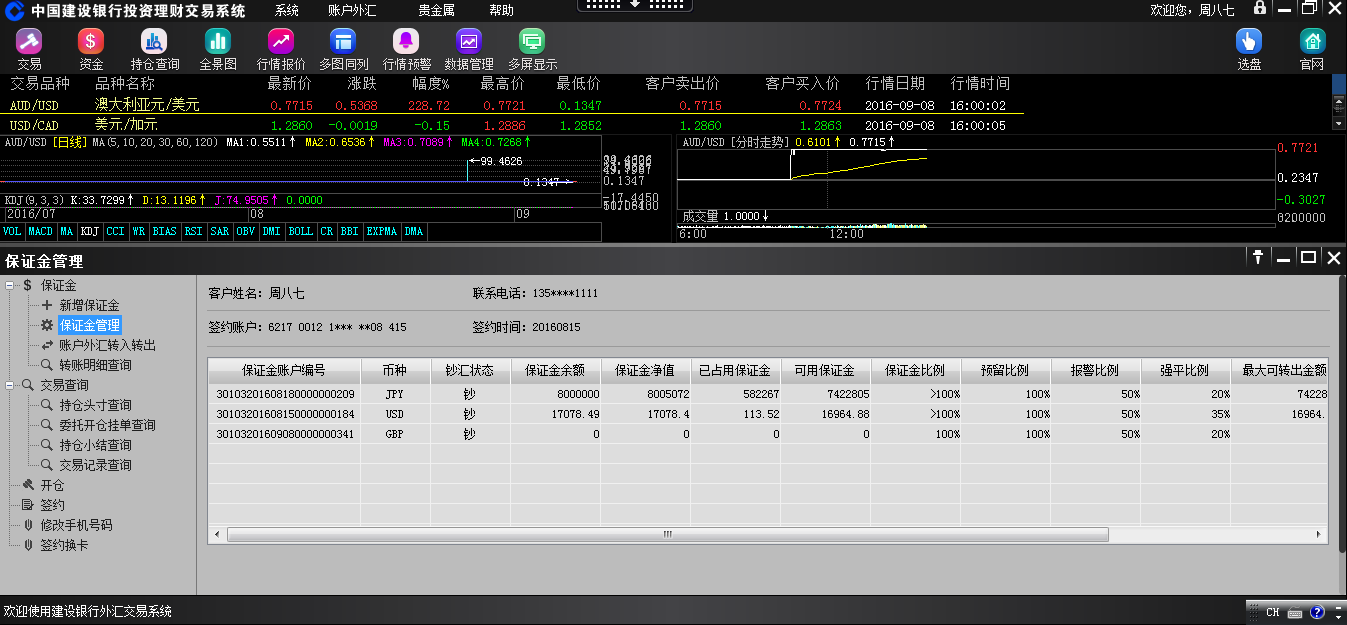Click the CH input language indicator
Screen dimensions: 1347x625
click(x=1273, y=612)
